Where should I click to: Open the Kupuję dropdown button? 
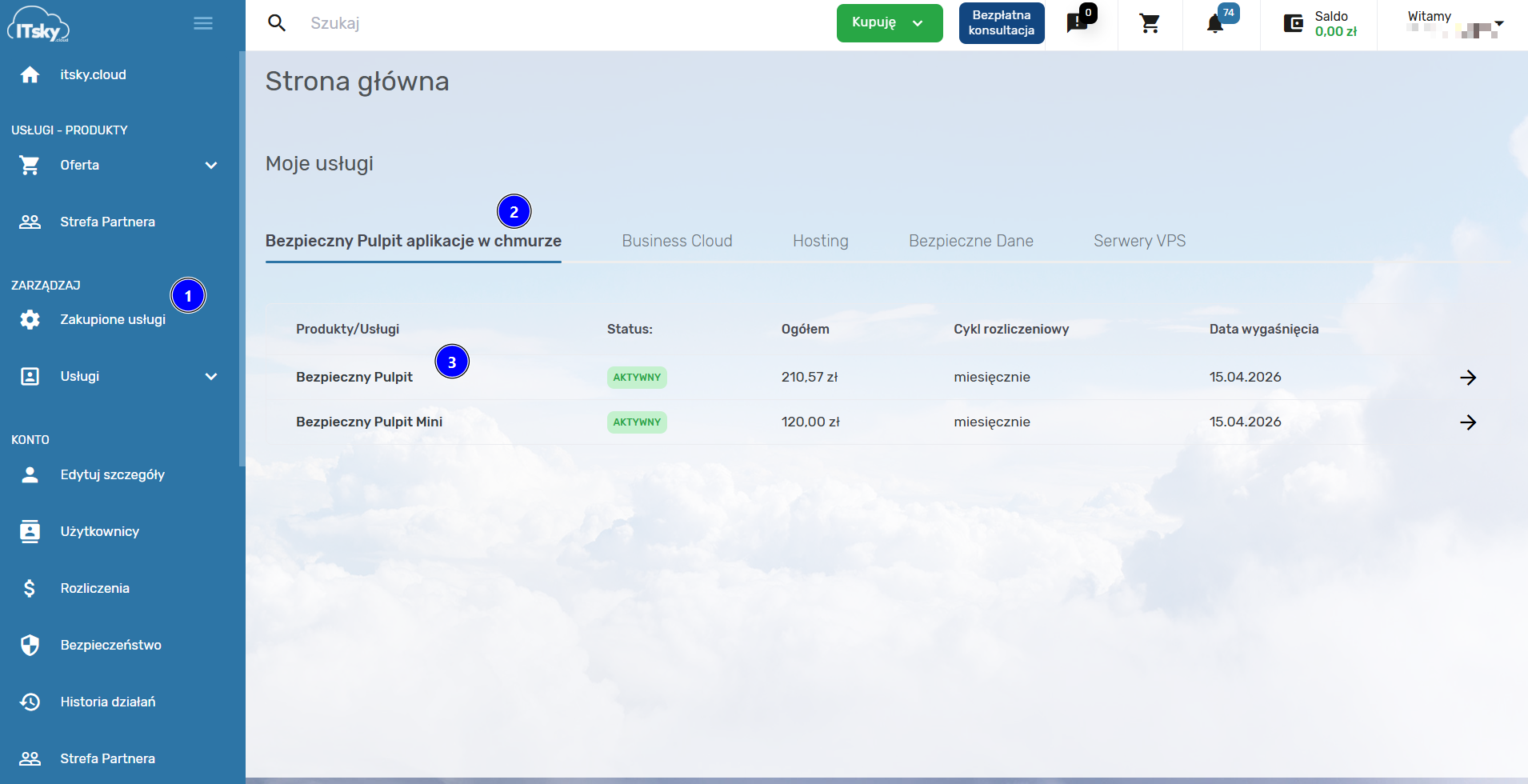(890, 23)
